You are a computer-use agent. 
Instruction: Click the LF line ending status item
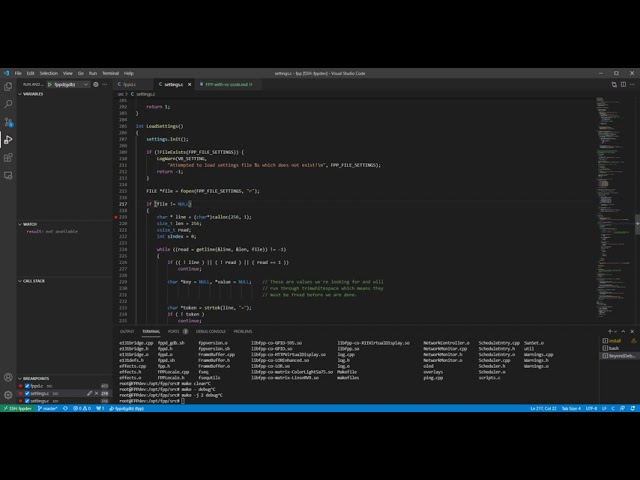click(x=604, y=408)
